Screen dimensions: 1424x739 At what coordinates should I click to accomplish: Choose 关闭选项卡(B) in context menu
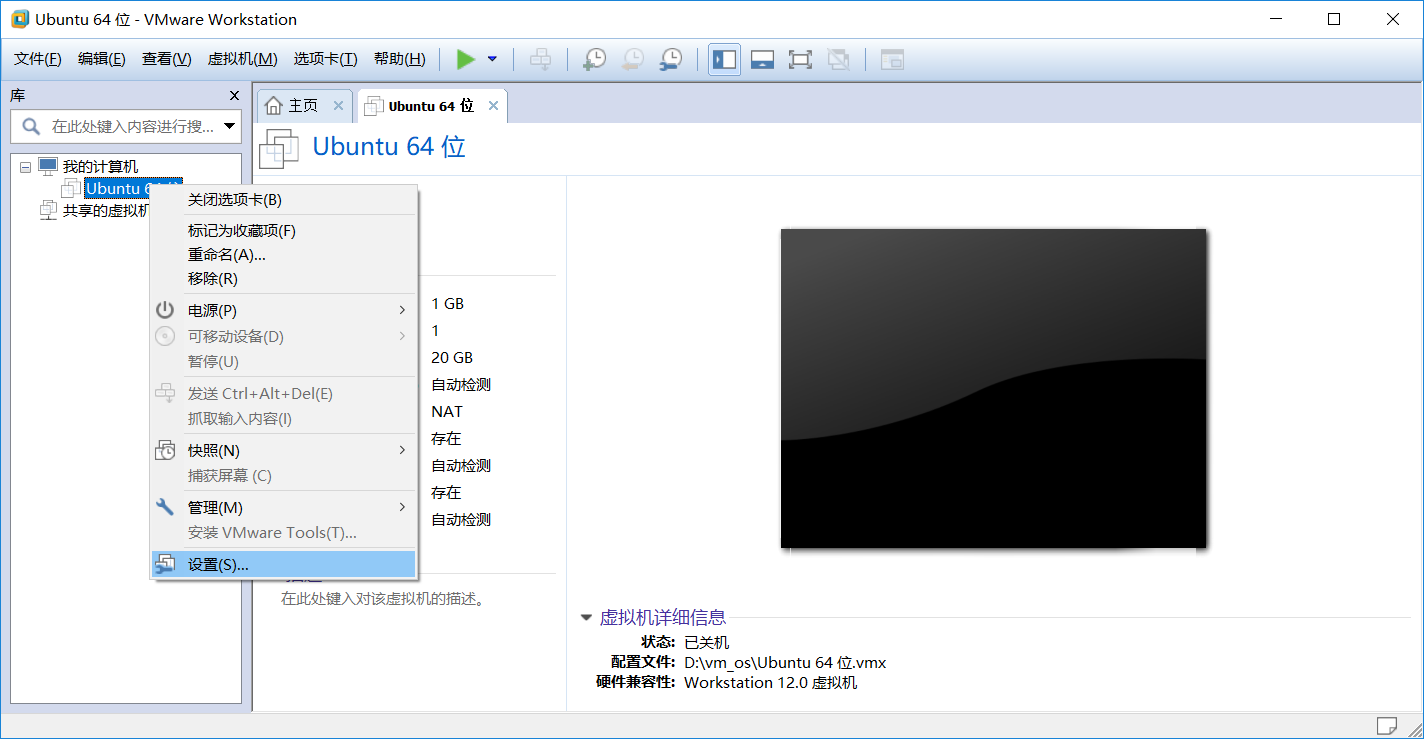(283, 200)
